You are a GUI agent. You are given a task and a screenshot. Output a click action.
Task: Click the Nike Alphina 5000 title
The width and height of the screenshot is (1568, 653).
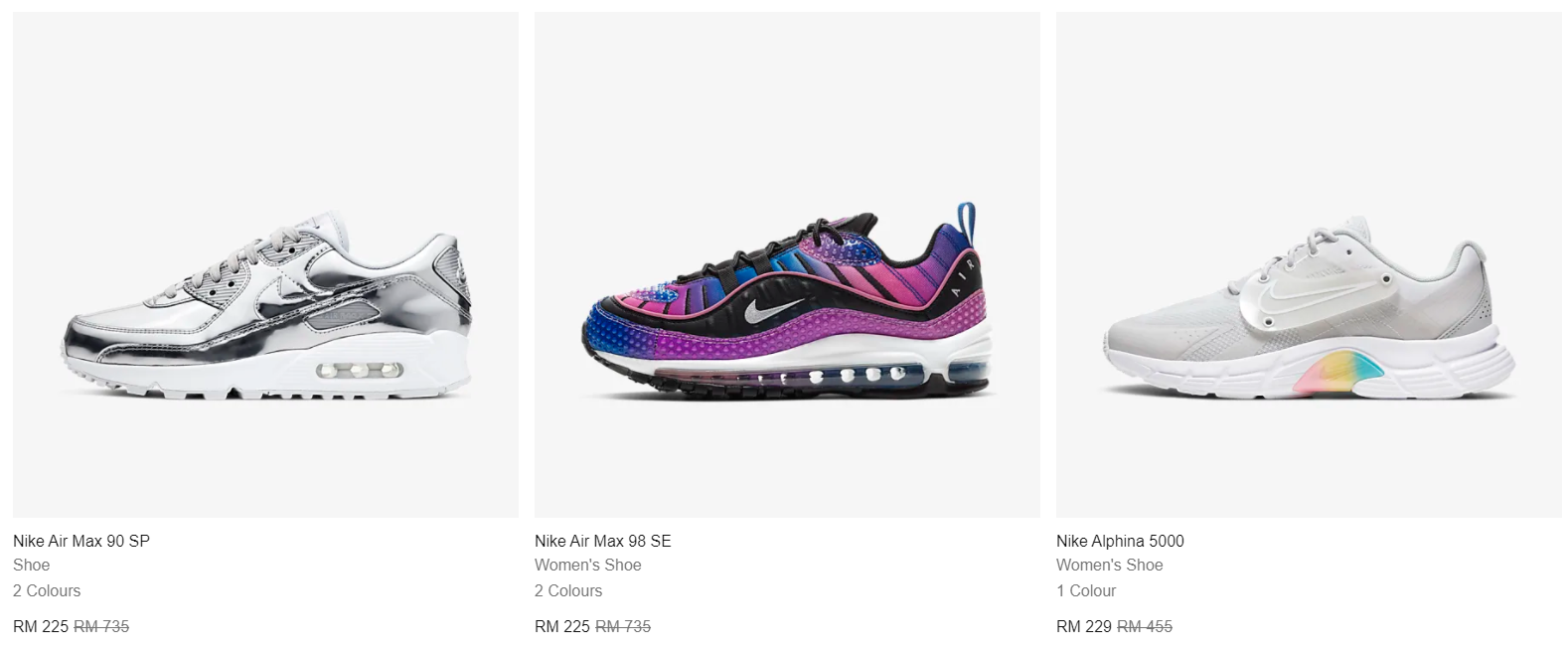1120,541
